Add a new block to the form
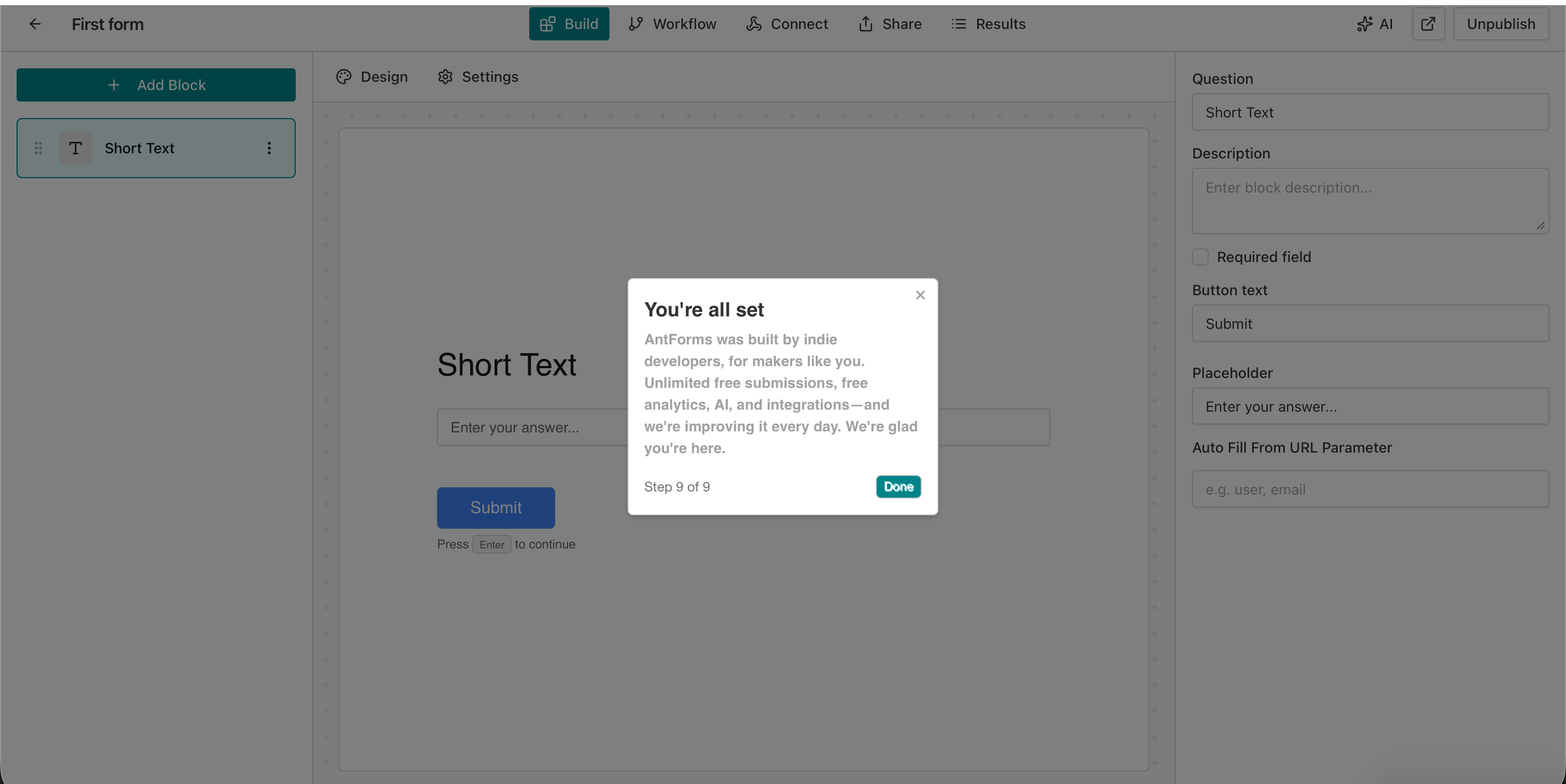The image size is (1566, 784). click(x=156, y=84)
